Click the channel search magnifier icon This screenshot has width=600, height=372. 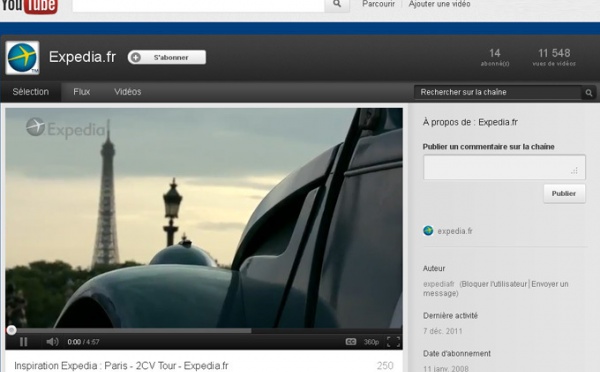[x=589, y=93]
